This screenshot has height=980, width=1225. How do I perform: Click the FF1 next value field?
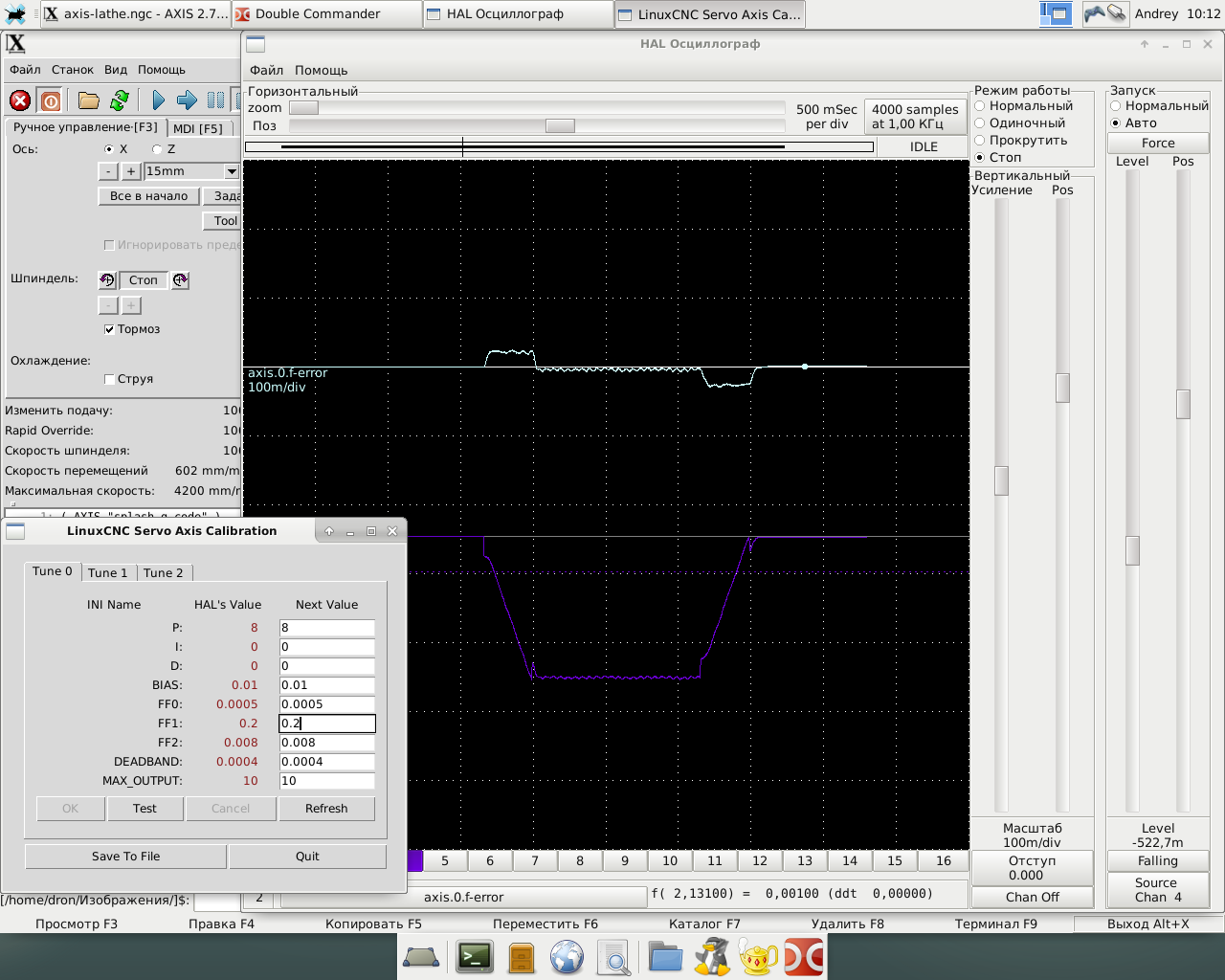[x=326, y=724]
